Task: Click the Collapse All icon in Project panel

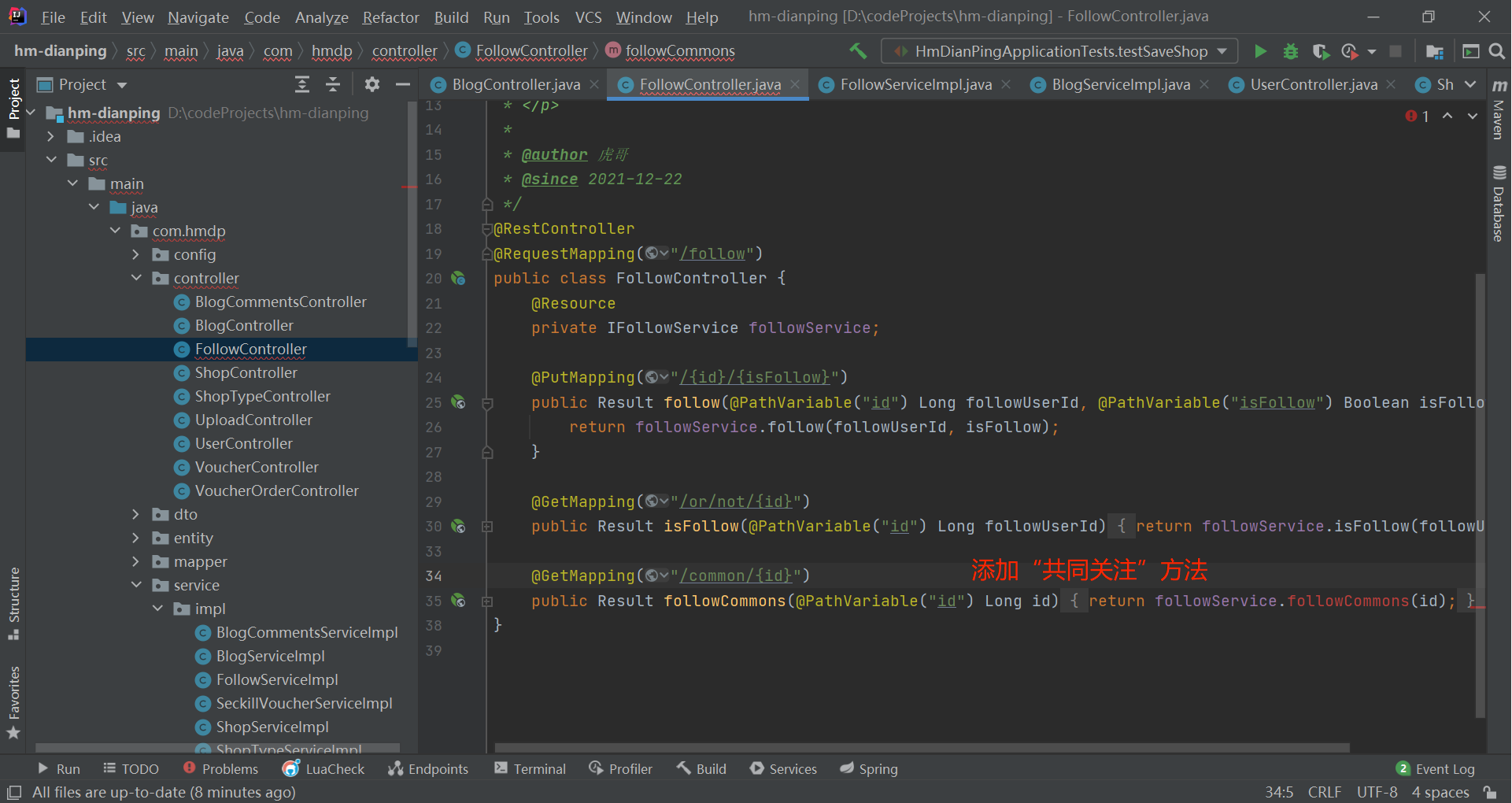Action: 333,84
